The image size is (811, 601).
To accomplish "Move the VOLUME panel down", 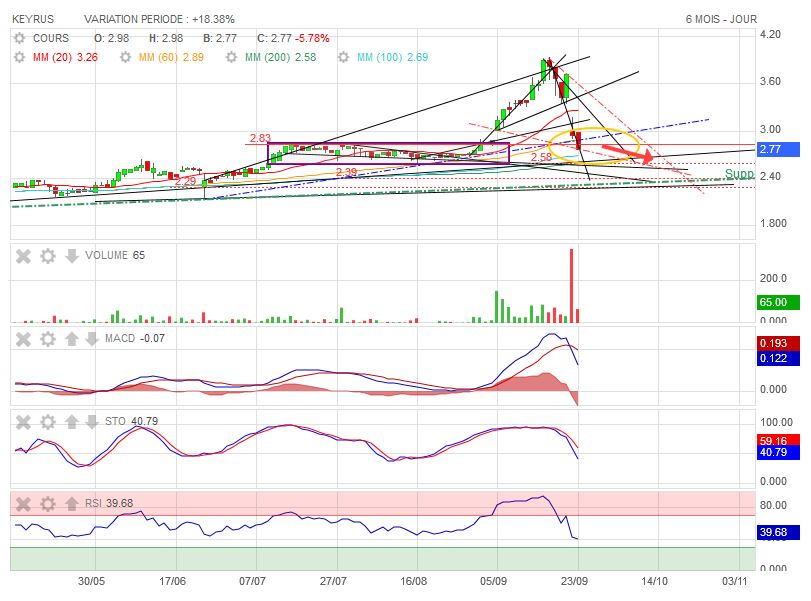I will pyautogui.click(x=71, y=256).
